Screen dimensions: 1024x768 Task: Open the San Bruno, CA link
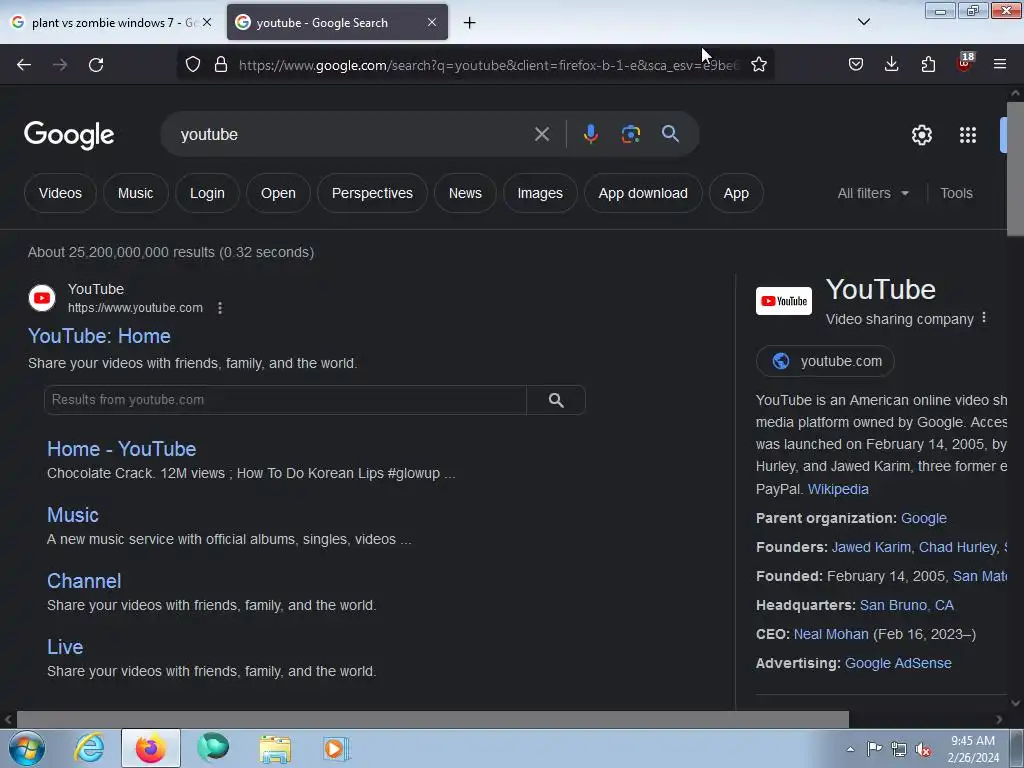pos(906,605)
